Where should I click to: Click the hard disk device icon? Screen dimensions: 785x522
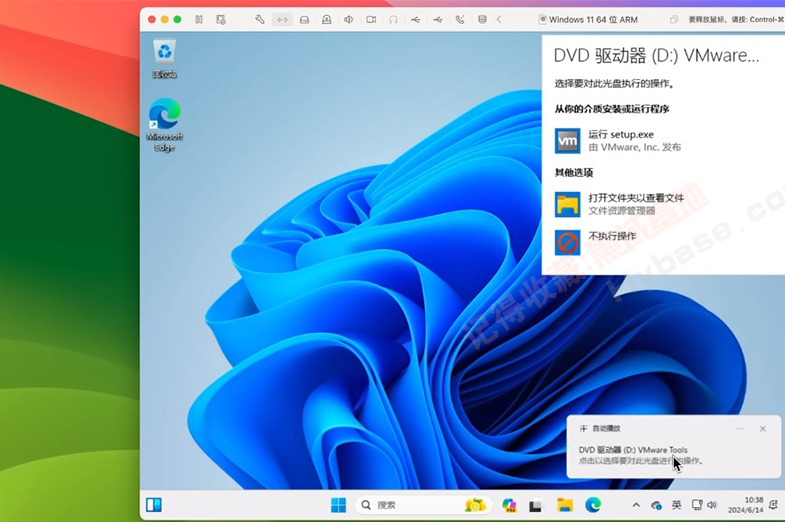tap(304, 20)
